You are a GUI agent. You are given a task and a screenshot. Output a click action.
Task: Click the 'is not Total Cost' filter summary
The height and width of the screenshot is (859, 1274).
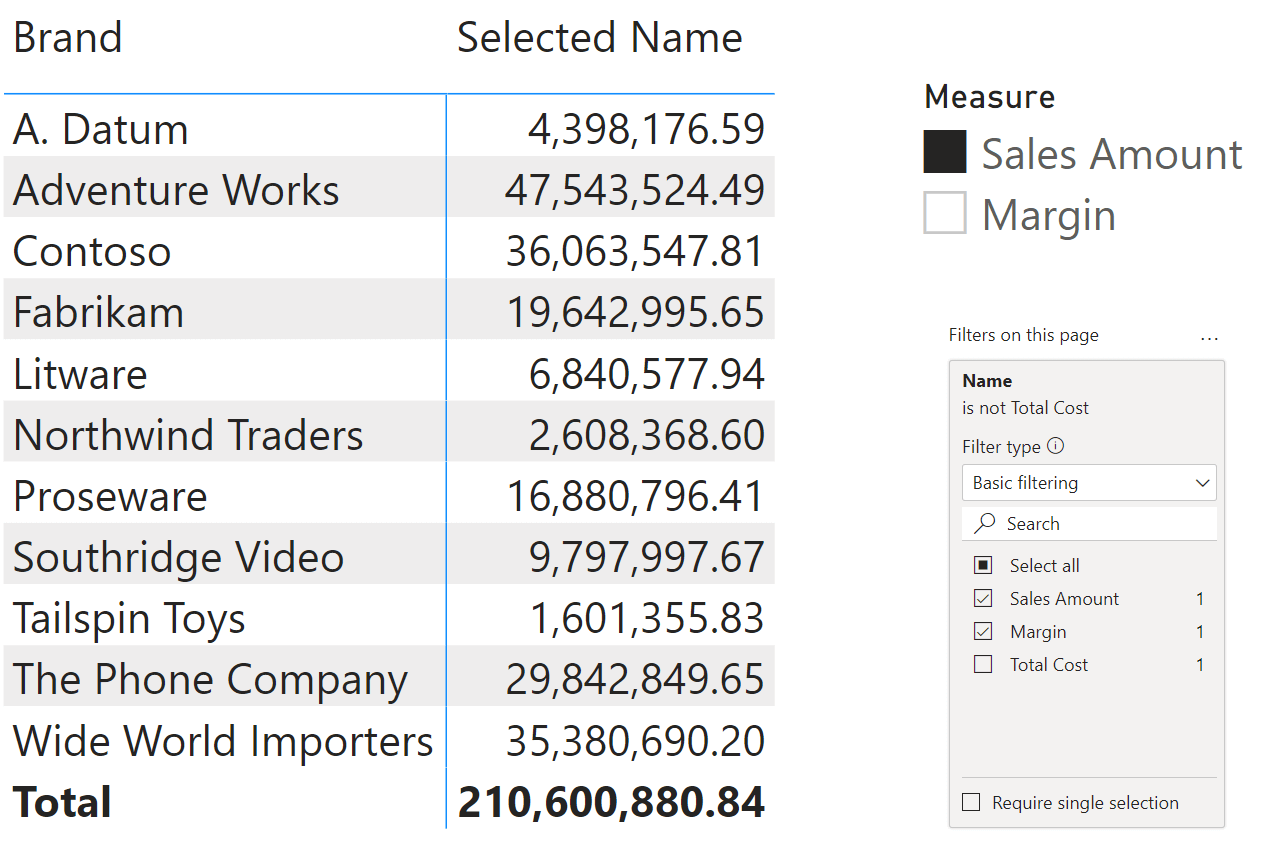(1025, 407)
